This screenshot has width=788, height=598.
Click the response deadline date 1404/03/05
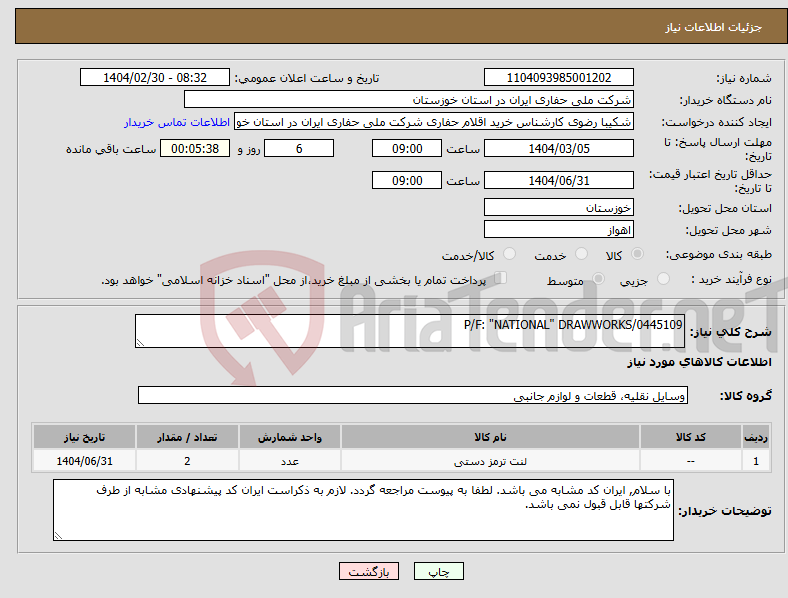tap(558, 149)
